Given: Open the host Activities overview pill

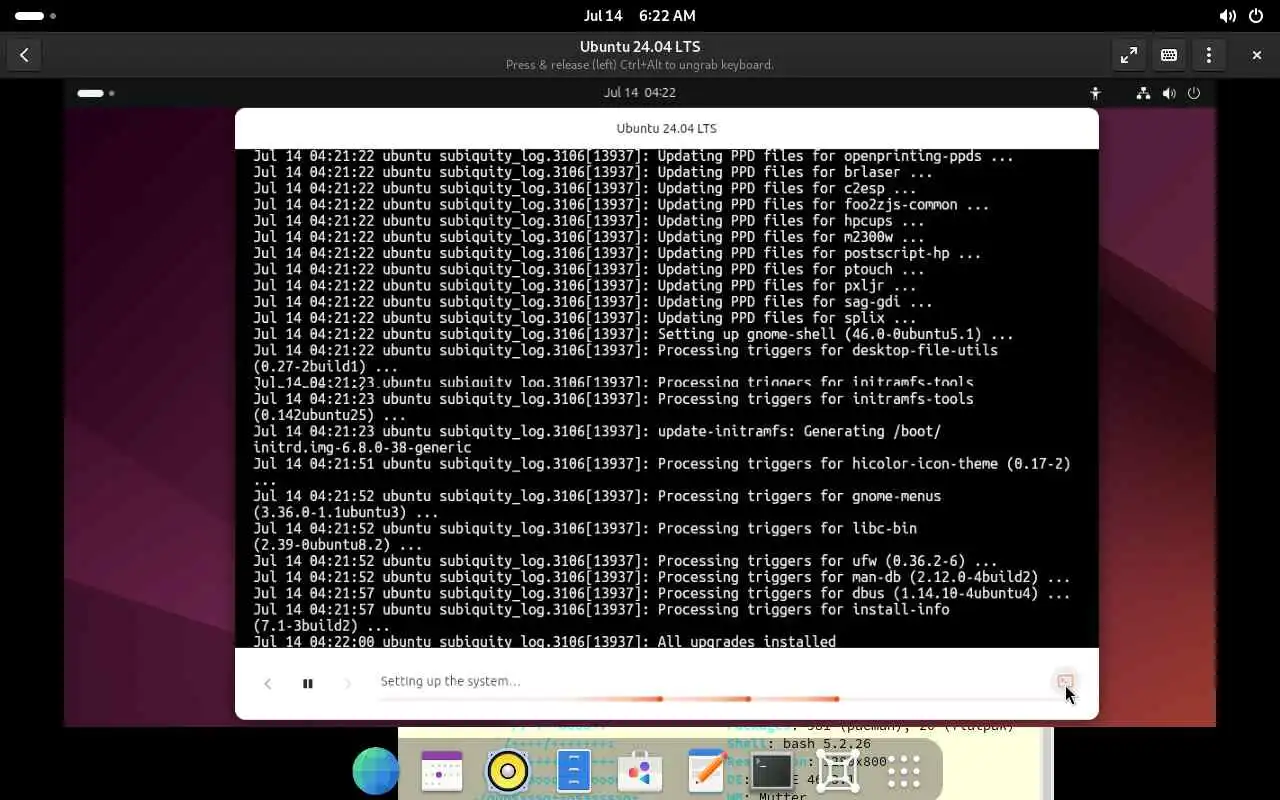Looking at the screenshot, I should [35, 16].
